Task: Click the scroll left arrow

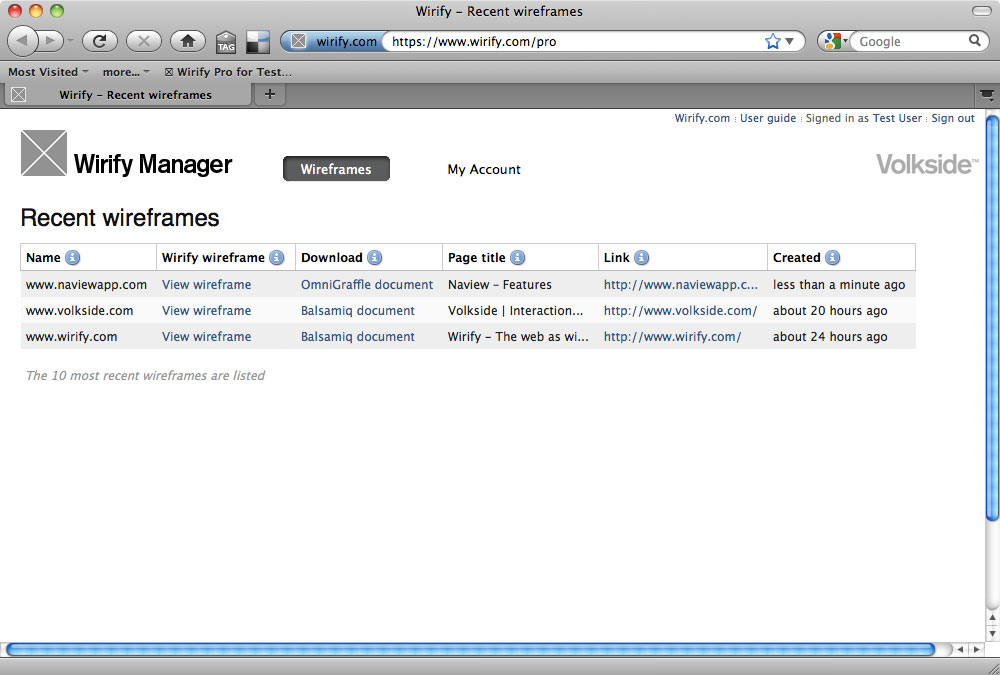Action: click(960, 649)
